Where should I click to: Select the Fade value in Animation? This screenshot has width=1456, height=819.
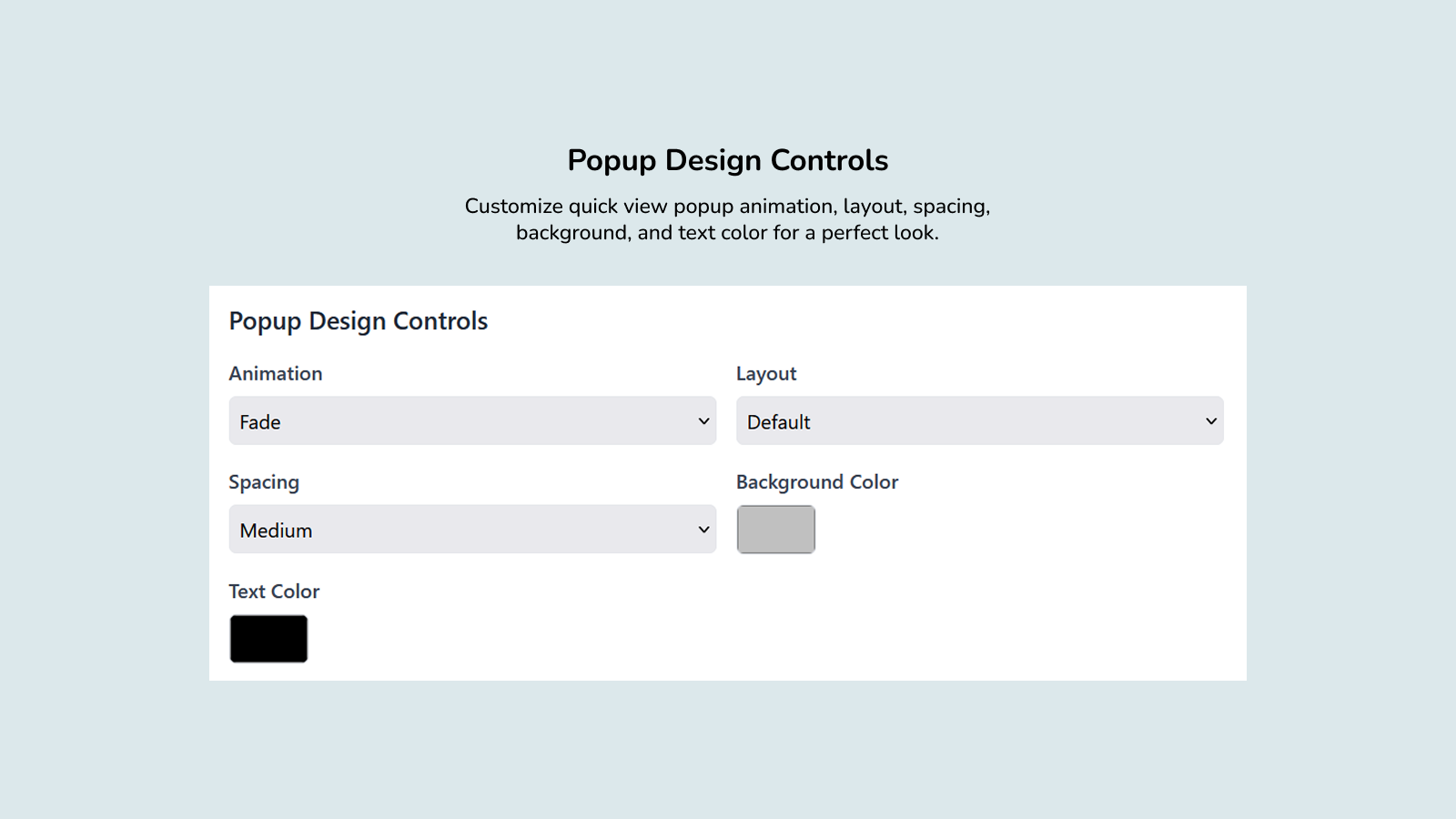point(259,421)
